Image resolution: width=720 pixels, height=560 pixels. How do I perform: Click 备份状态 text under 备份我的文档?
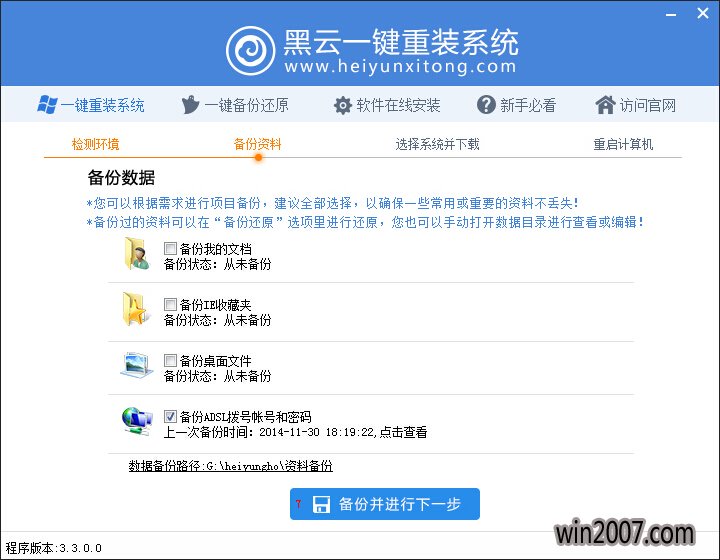218,264
